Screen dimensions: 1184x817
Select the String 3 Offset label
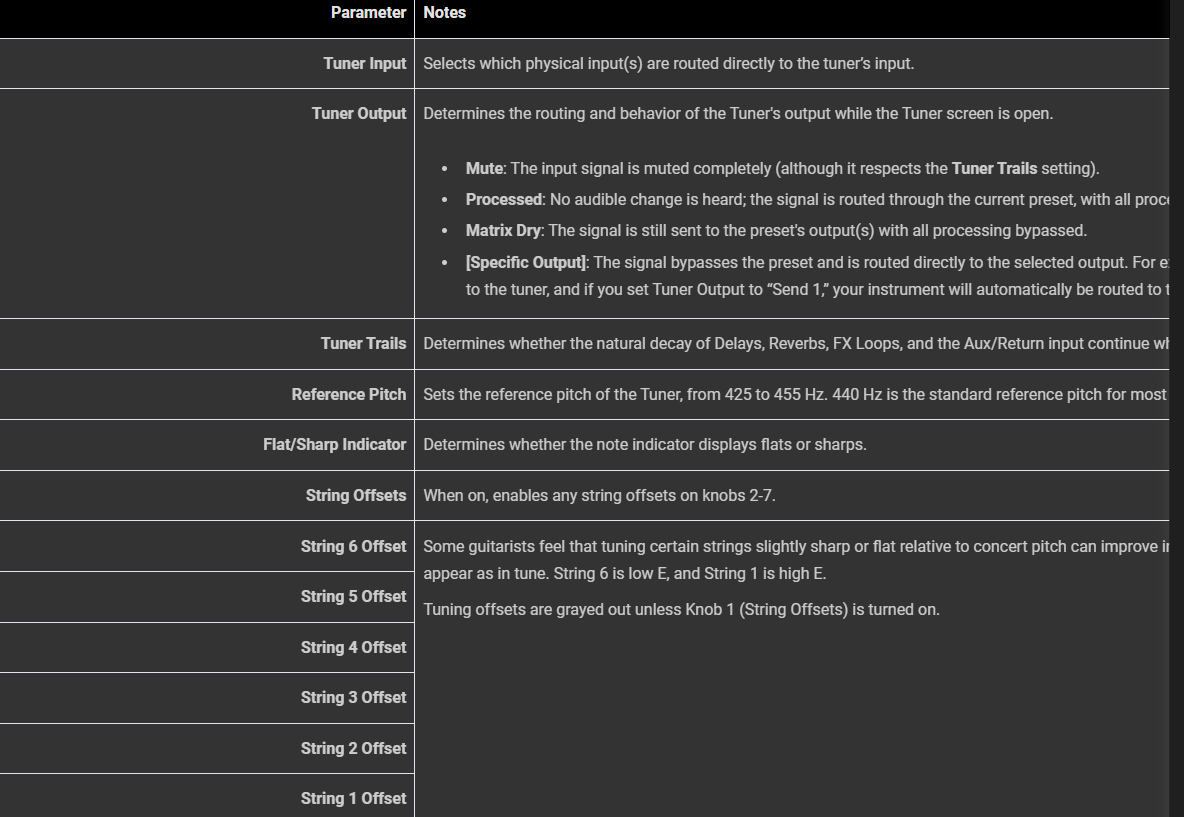[x=353, y=697]
